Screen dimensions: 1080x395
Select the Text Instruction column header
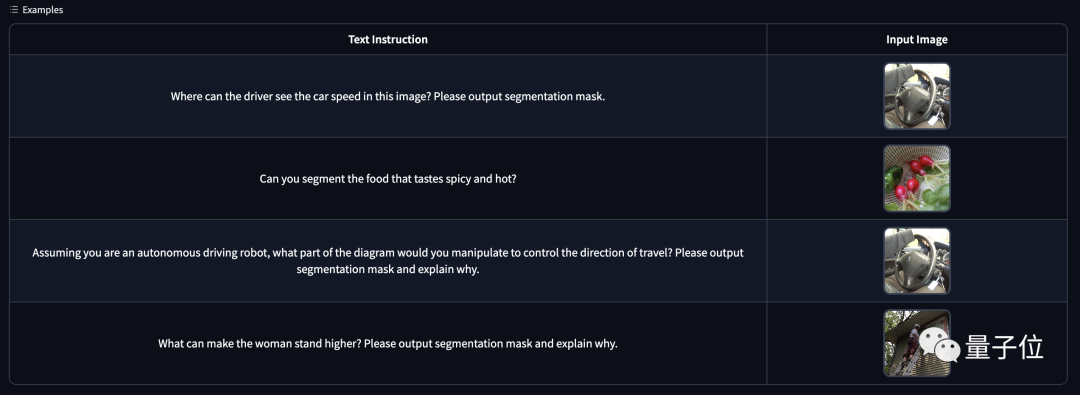click(388, 39)
